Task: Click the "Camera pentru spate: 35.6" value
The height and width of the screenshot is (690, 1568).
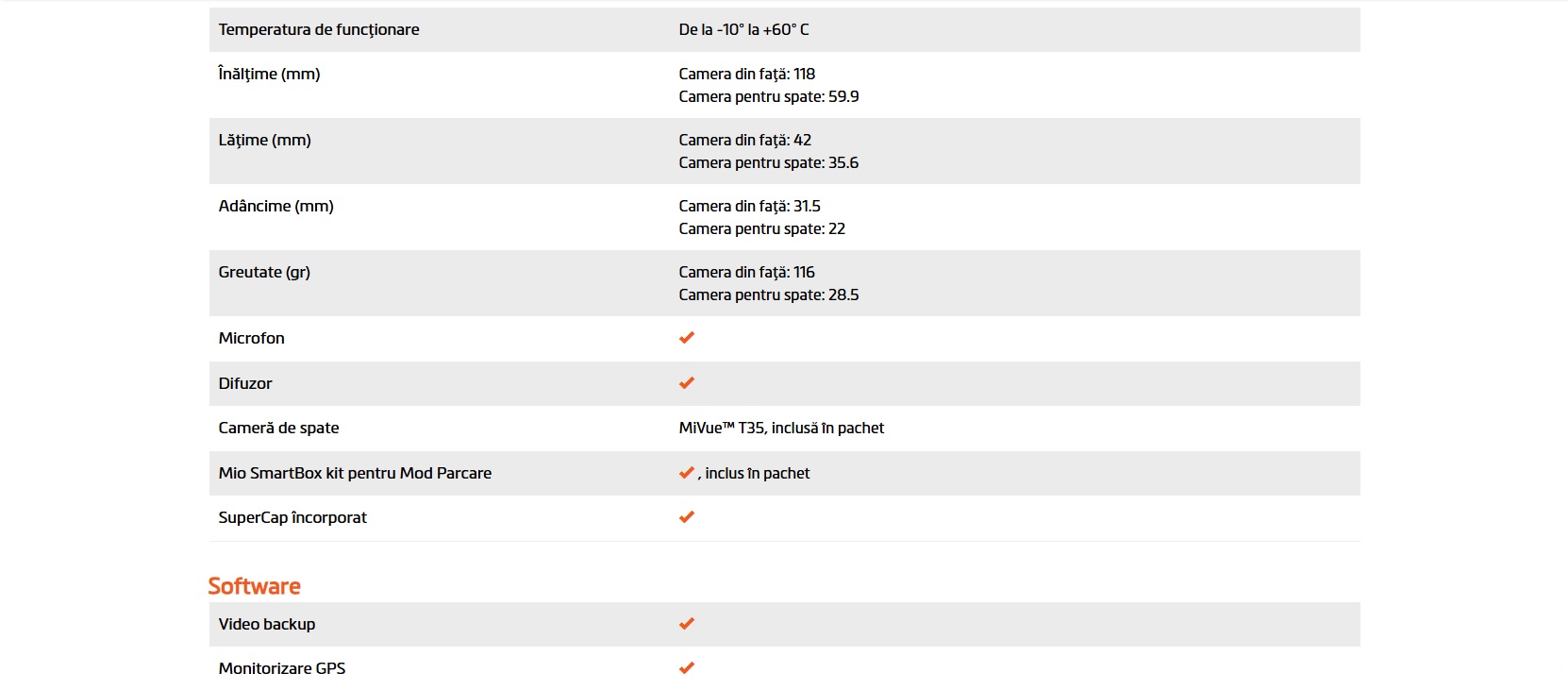Action: (768, 162)
